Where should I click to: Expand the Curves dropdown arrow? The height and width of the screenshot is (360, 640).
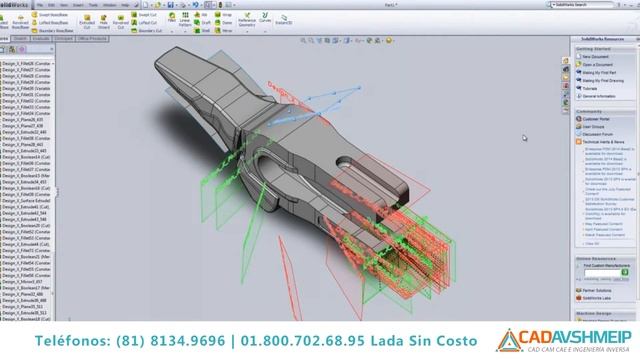coord(265,31)
